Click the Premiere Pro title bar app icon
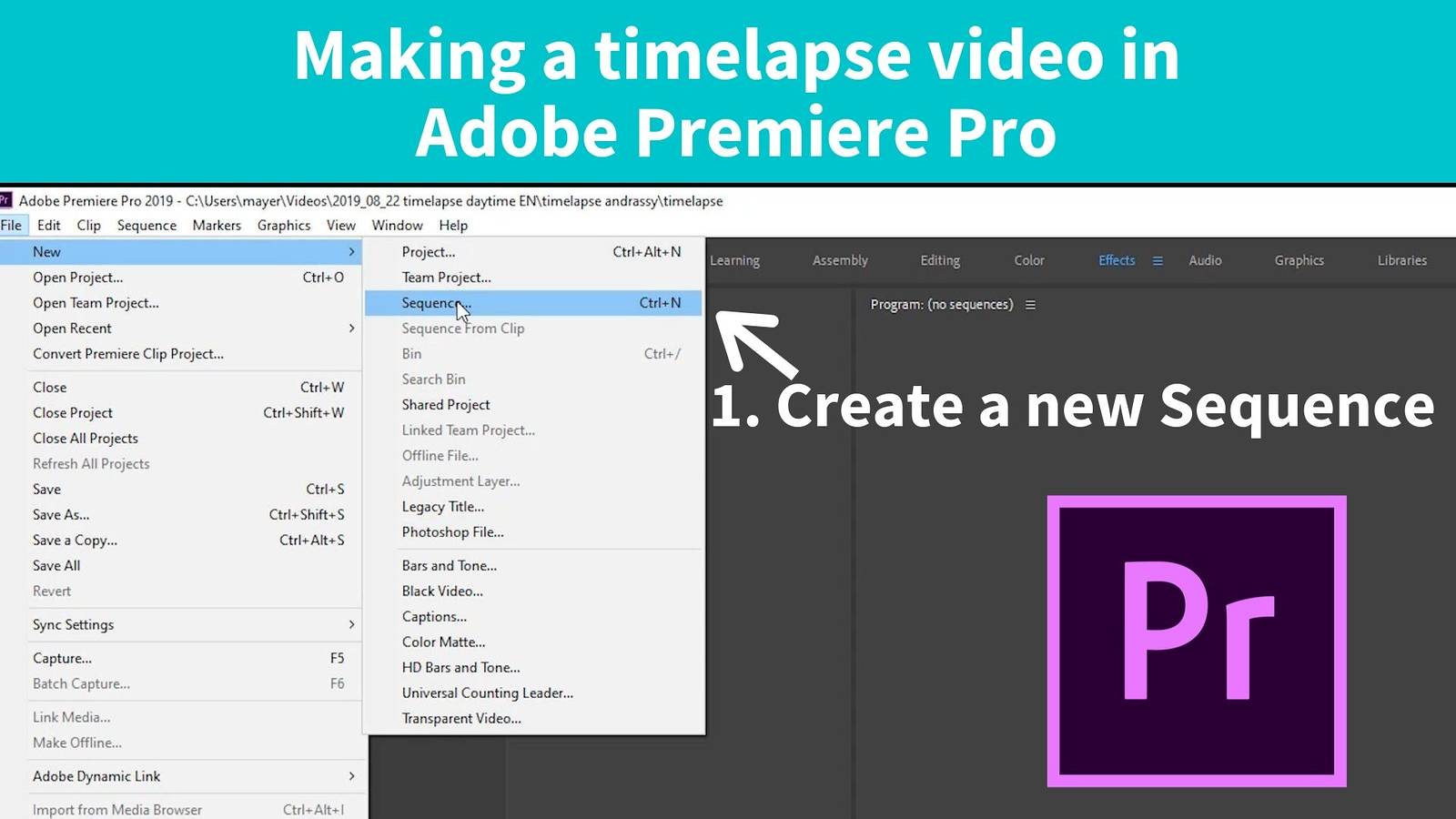This screenshot has height=819, width=1456. tap(5, 200)
